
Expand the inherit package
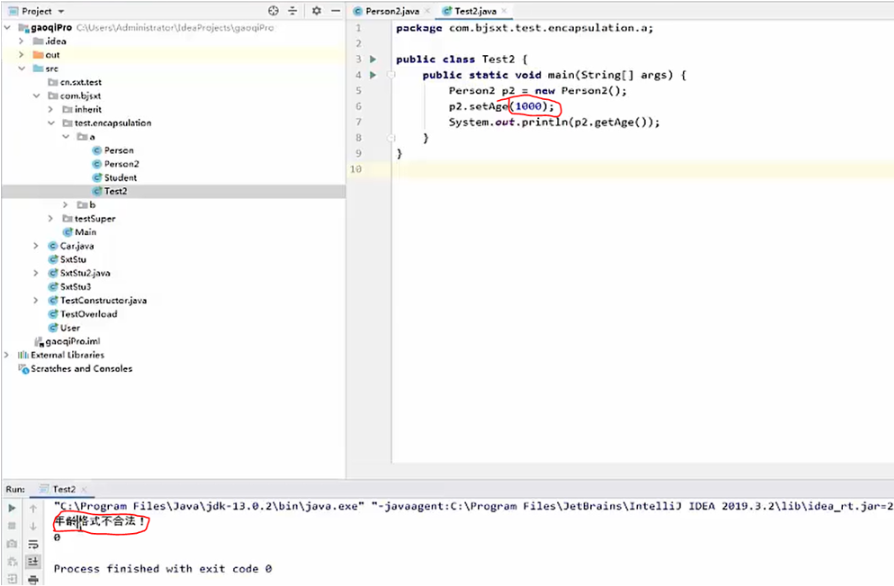click(x=51, y=109)
